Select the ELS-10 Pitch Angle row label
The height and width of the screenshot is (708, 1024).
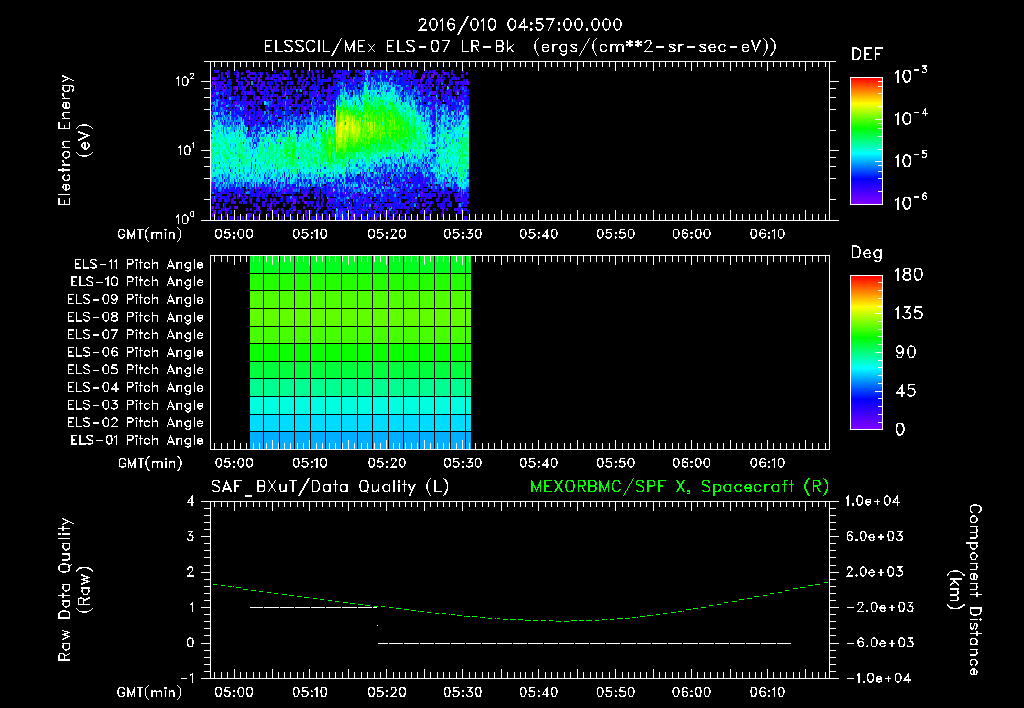tap(137, 282)
